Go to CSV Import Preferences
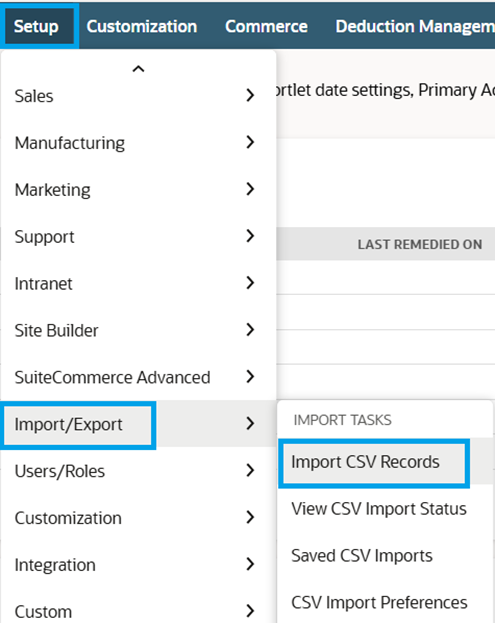The width and height of the screenshot is (495, 623). (379, 603)
